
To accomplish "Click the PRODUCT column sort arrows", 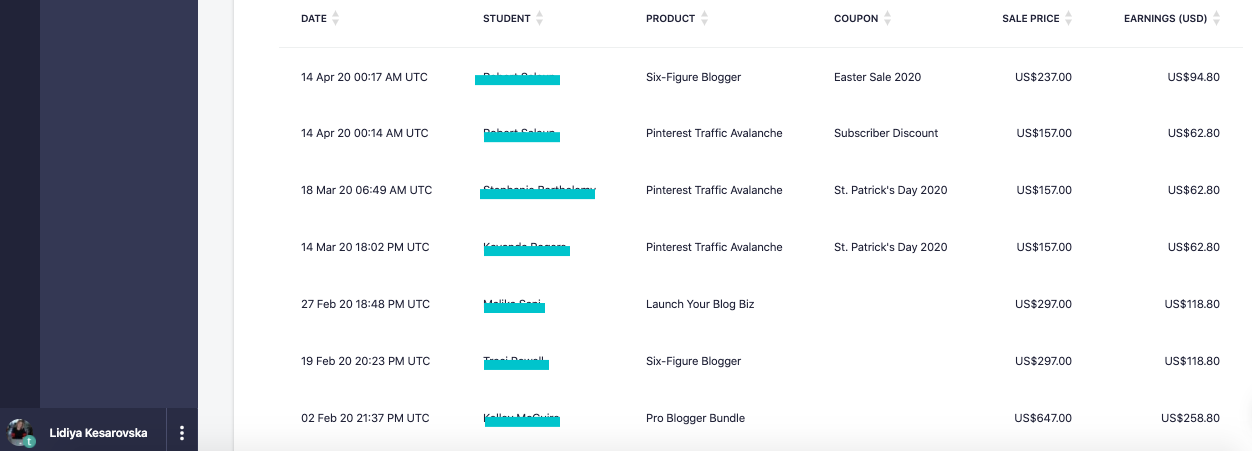I will pos(704,18).
